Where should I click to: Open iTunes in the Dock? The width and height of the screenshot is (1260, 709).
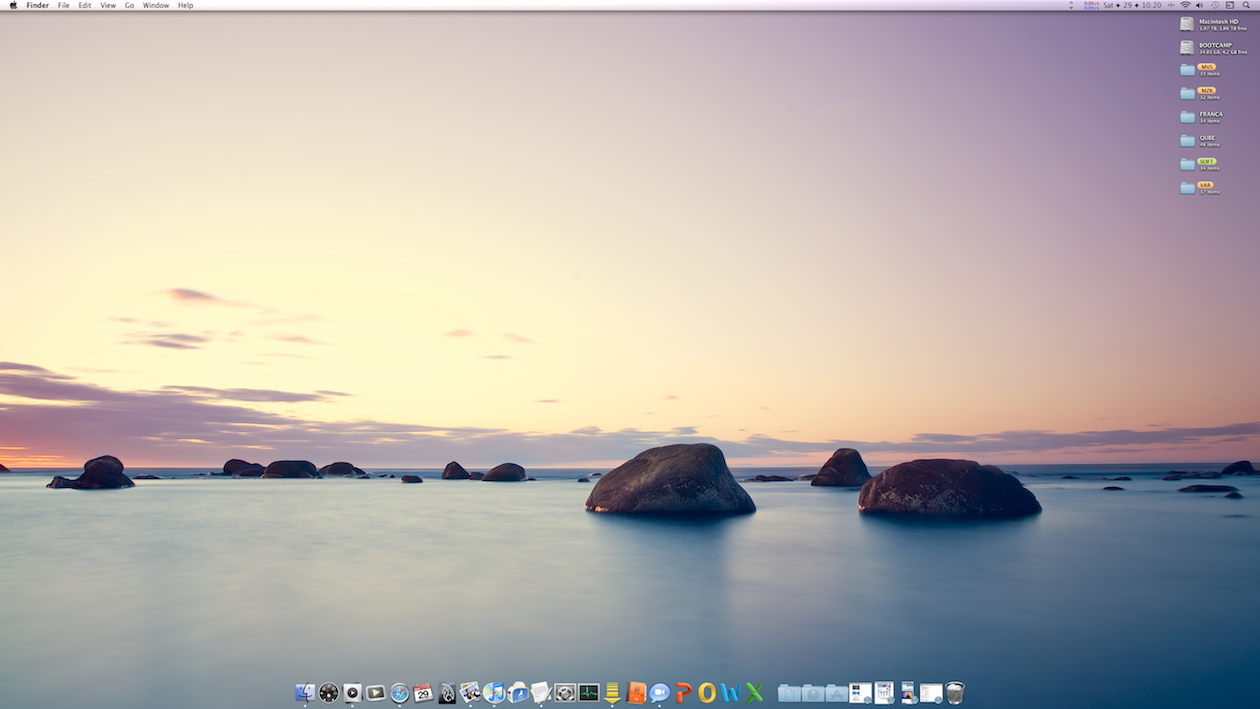tap(494, 692)
